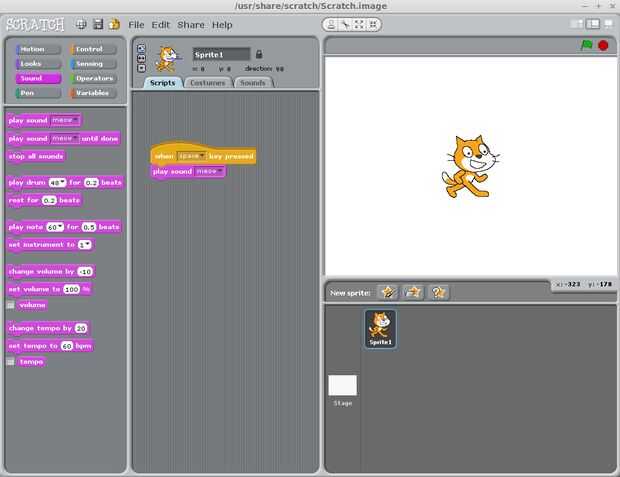Enable the tempo stage monitor checkbox
Image resolution: width=620 pixels, height=477 pixels.
coord(11,362)
